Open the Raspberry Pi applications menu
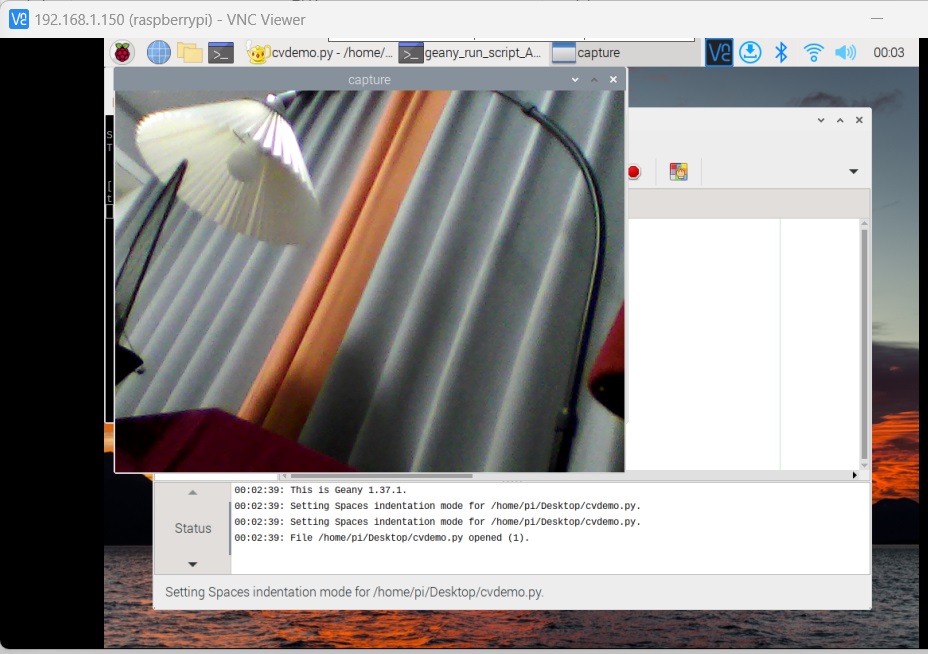Viewport: 928px width, 654px height. (122, 53)
